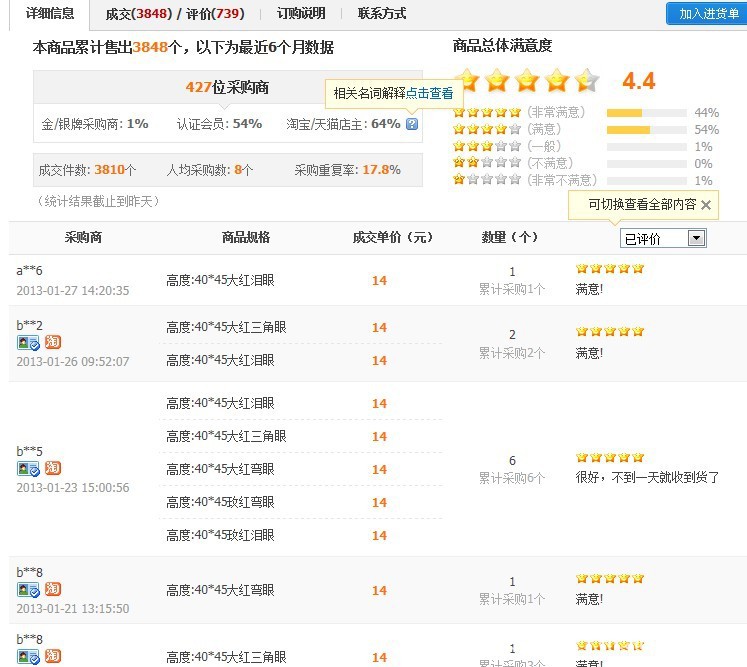747x667 pixels.
Task: Open the 已评价 filter dropdown
Action: point(697,238)
